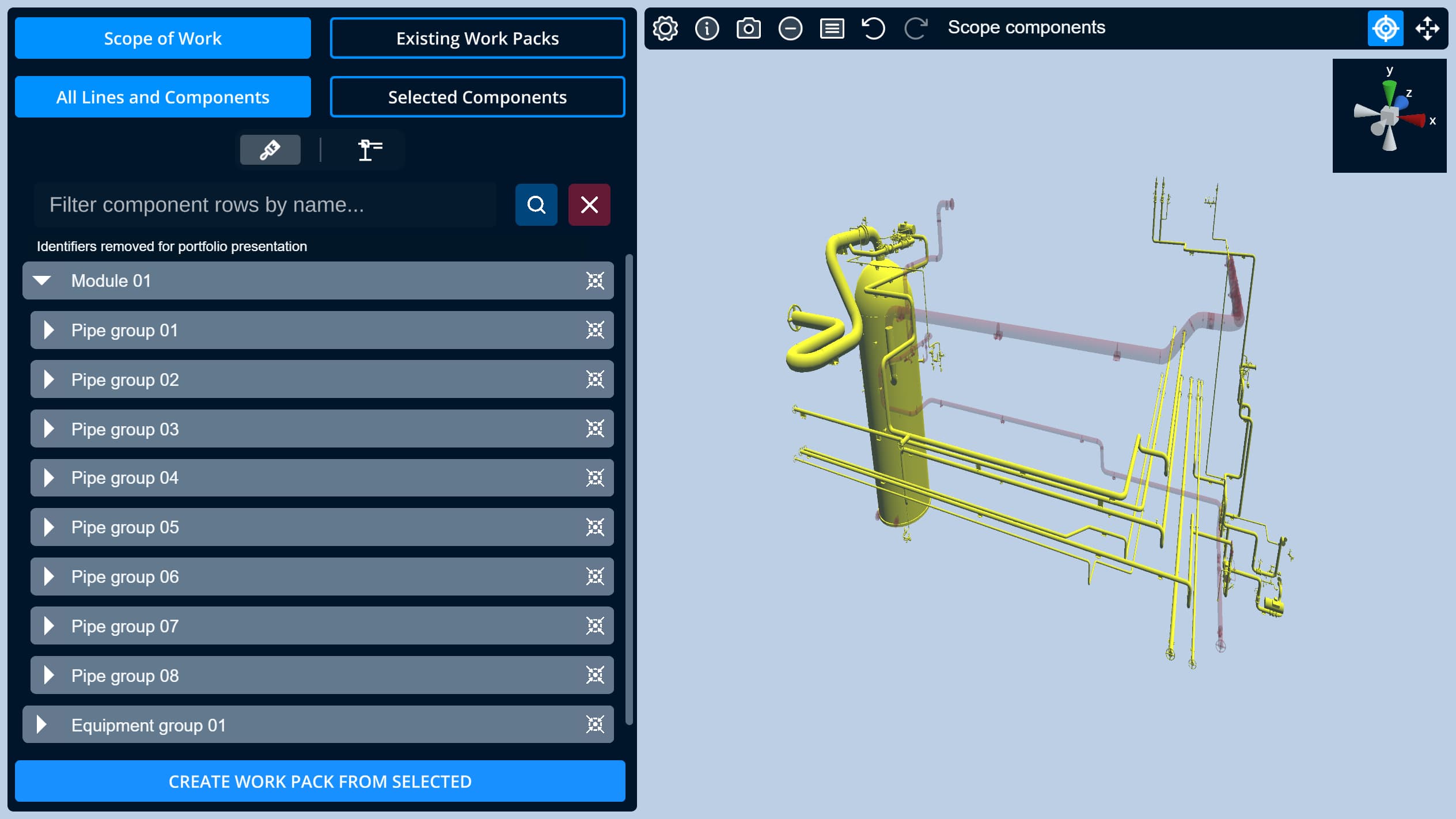Select the equipment filter icon

[370, 150]
